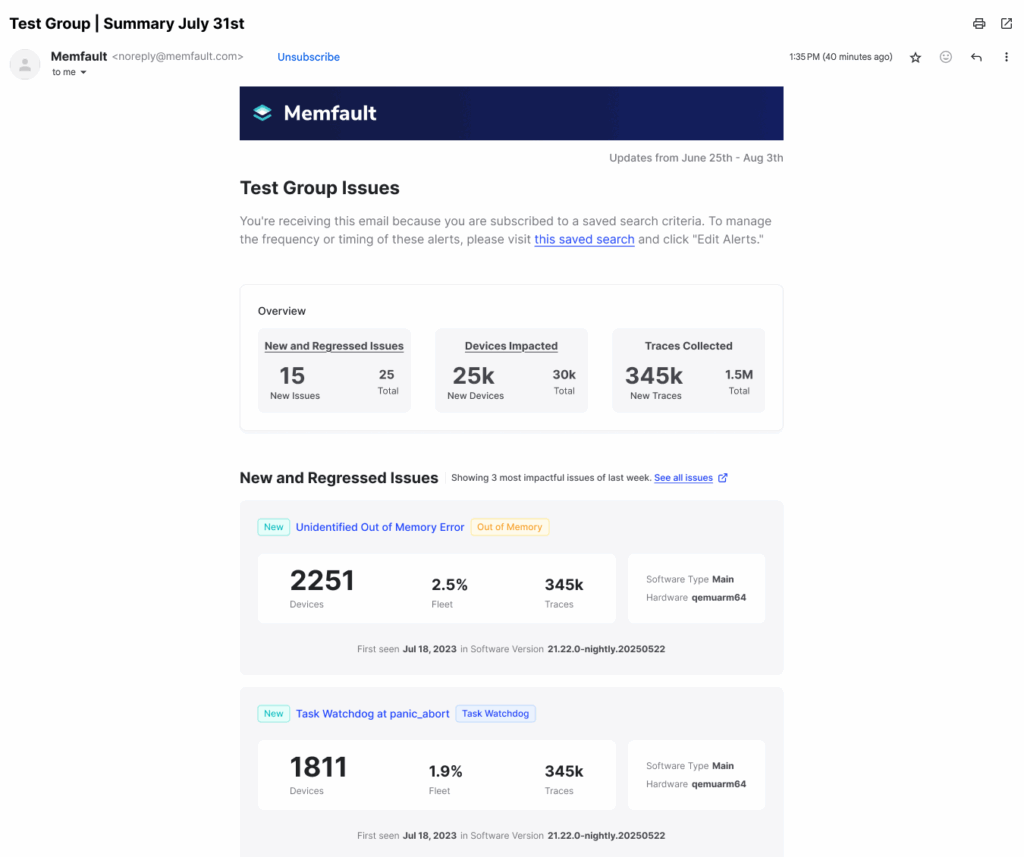Open Unidentified Out of Memory Error issue
Image resolution: width=1024 pixels, height=857 pixels.
(380, 527)
